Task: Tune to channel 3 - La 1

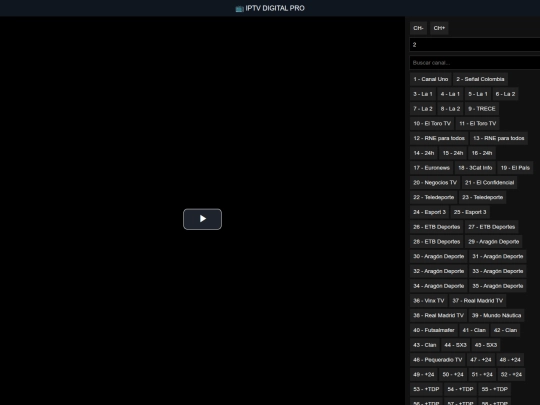Action: click(423, 94)
